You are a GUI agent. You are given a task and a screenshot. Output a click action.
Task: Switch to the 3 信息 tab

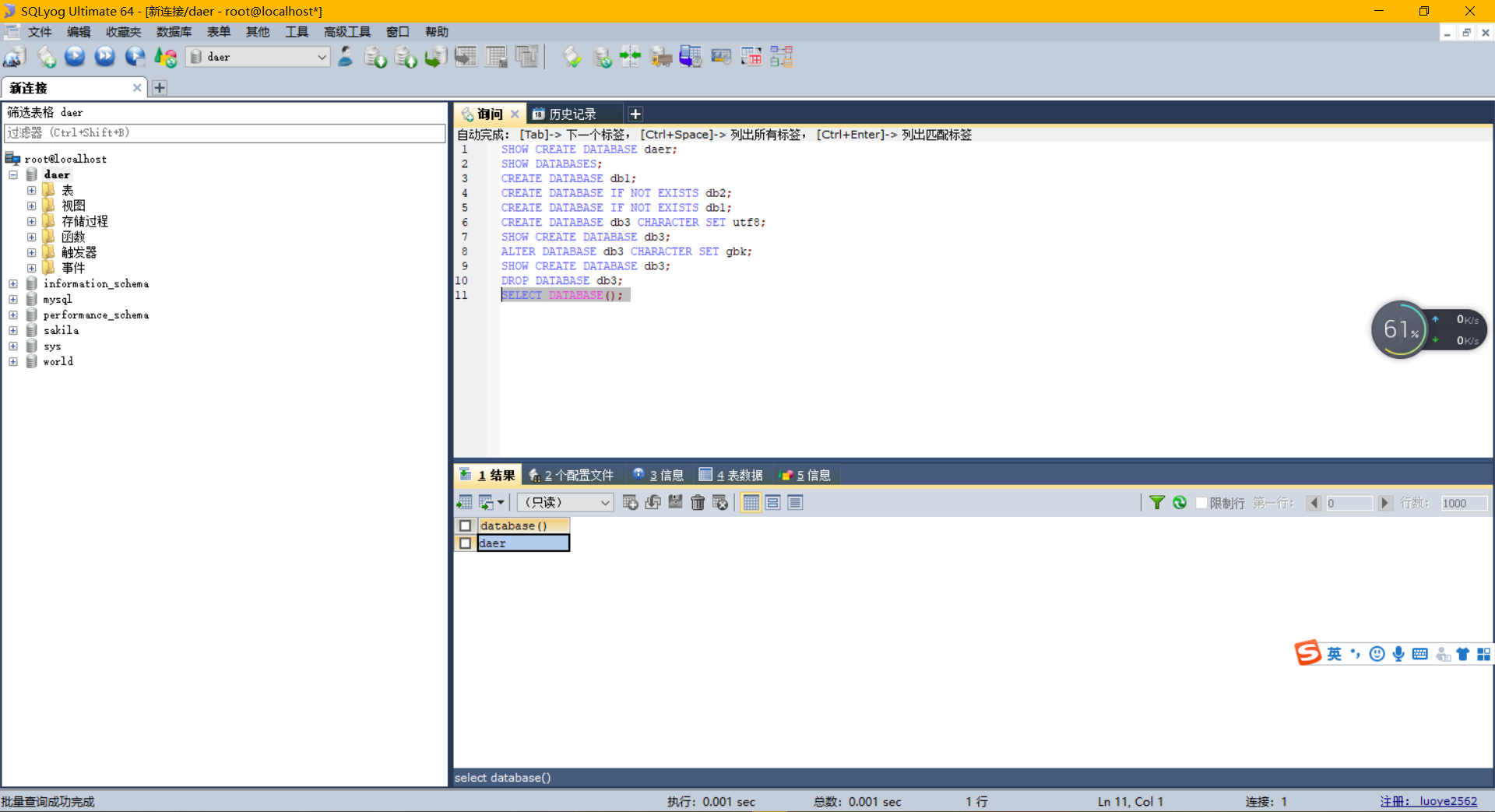click(x=659, y=475)
